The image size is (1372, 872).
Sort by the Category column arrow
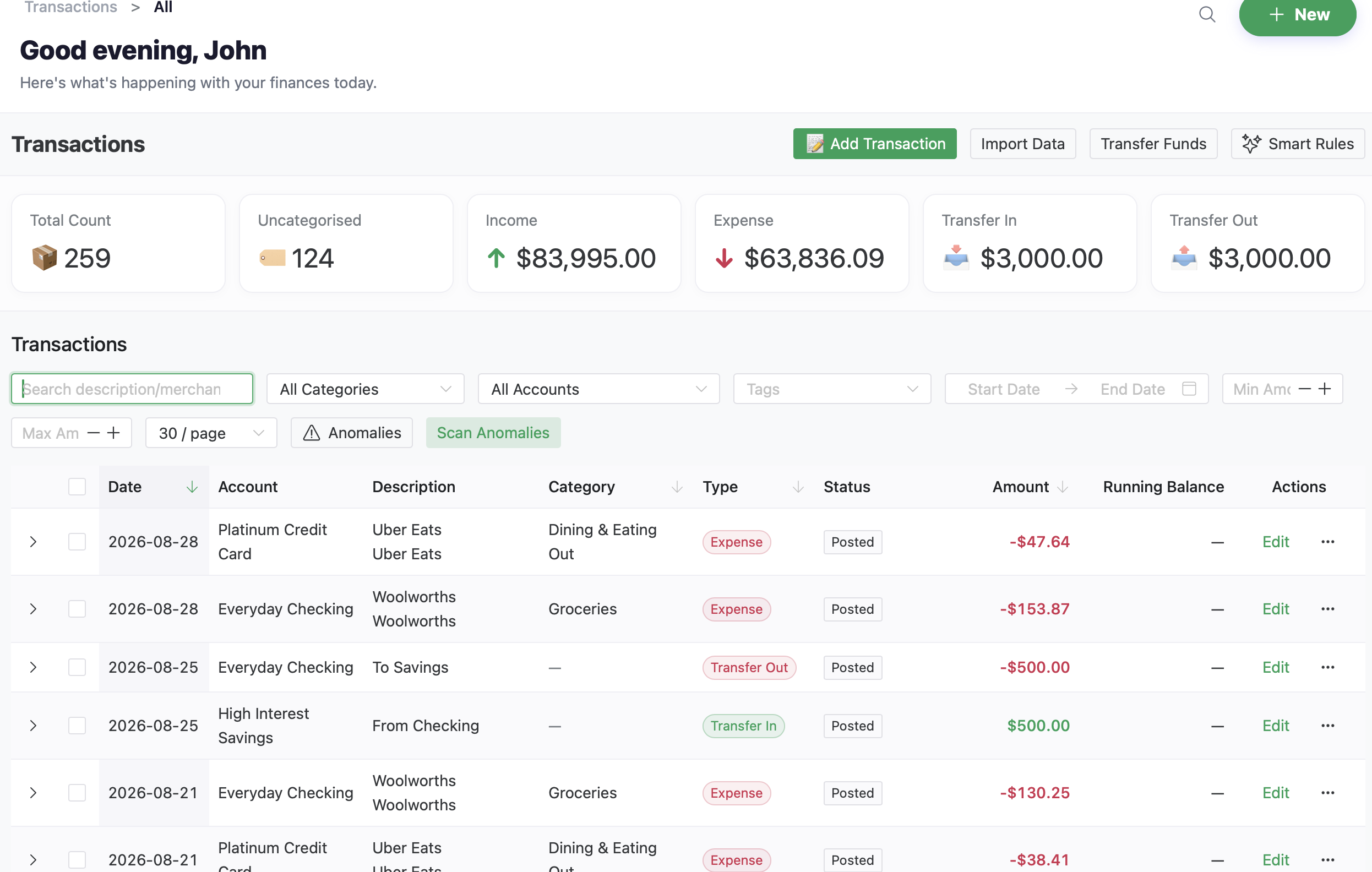677,487
